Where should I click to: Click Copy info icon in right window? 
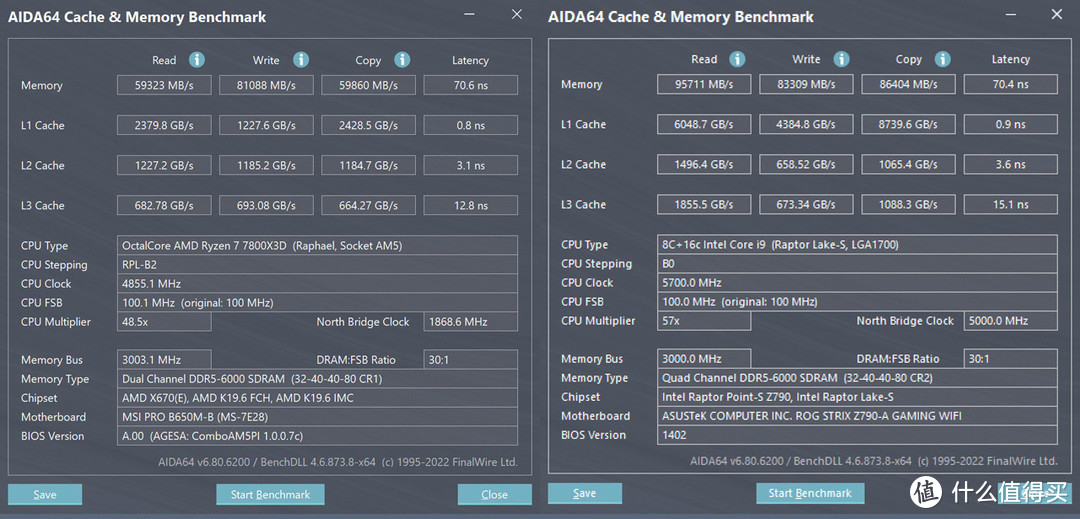click(942, 59)
